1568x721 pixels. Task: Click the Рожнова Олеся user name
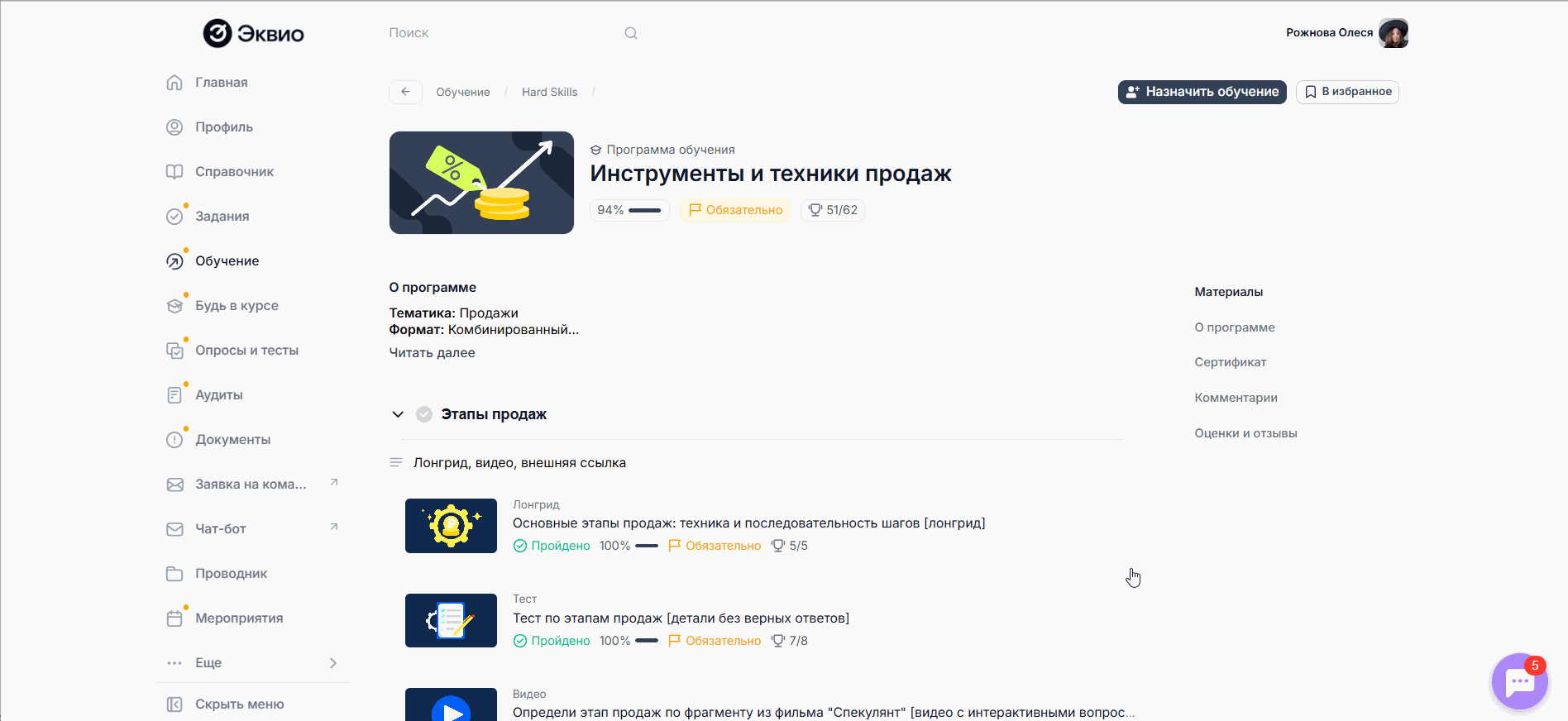pos(1329,33)
